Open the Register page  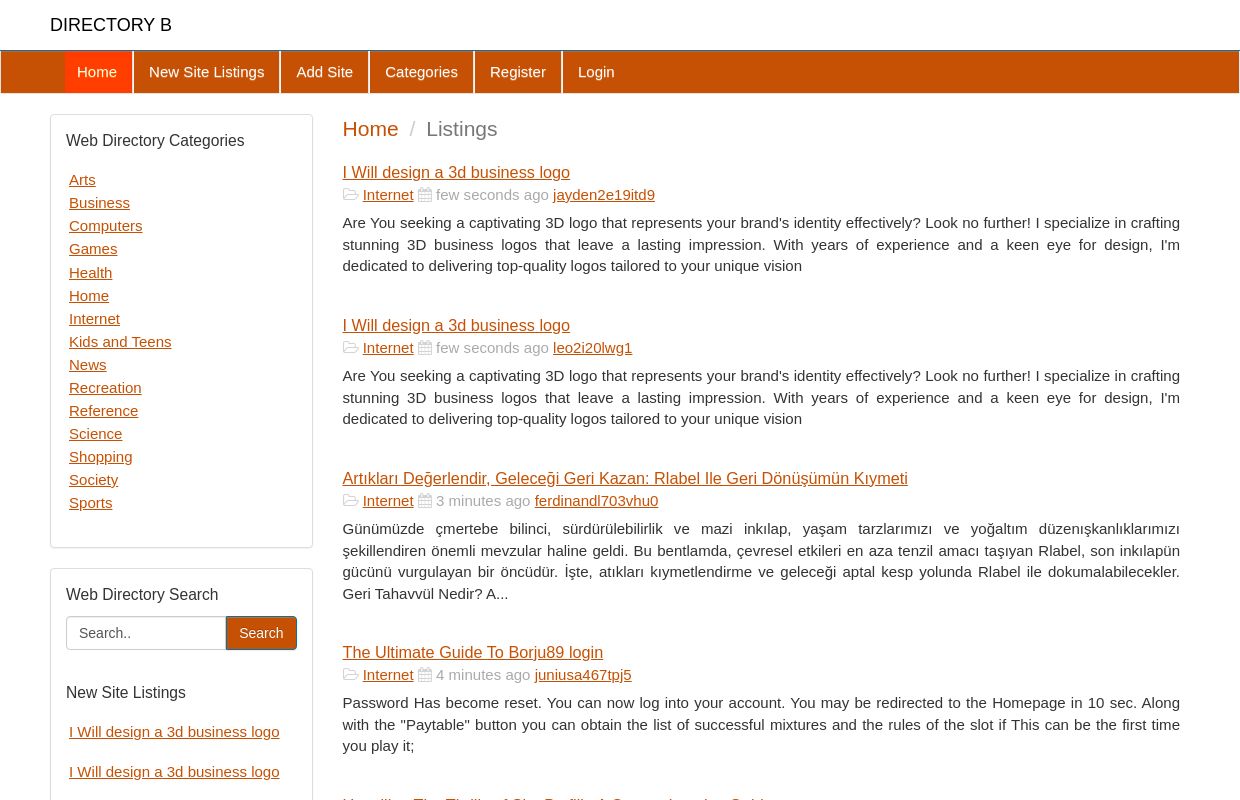click(517, 72)
